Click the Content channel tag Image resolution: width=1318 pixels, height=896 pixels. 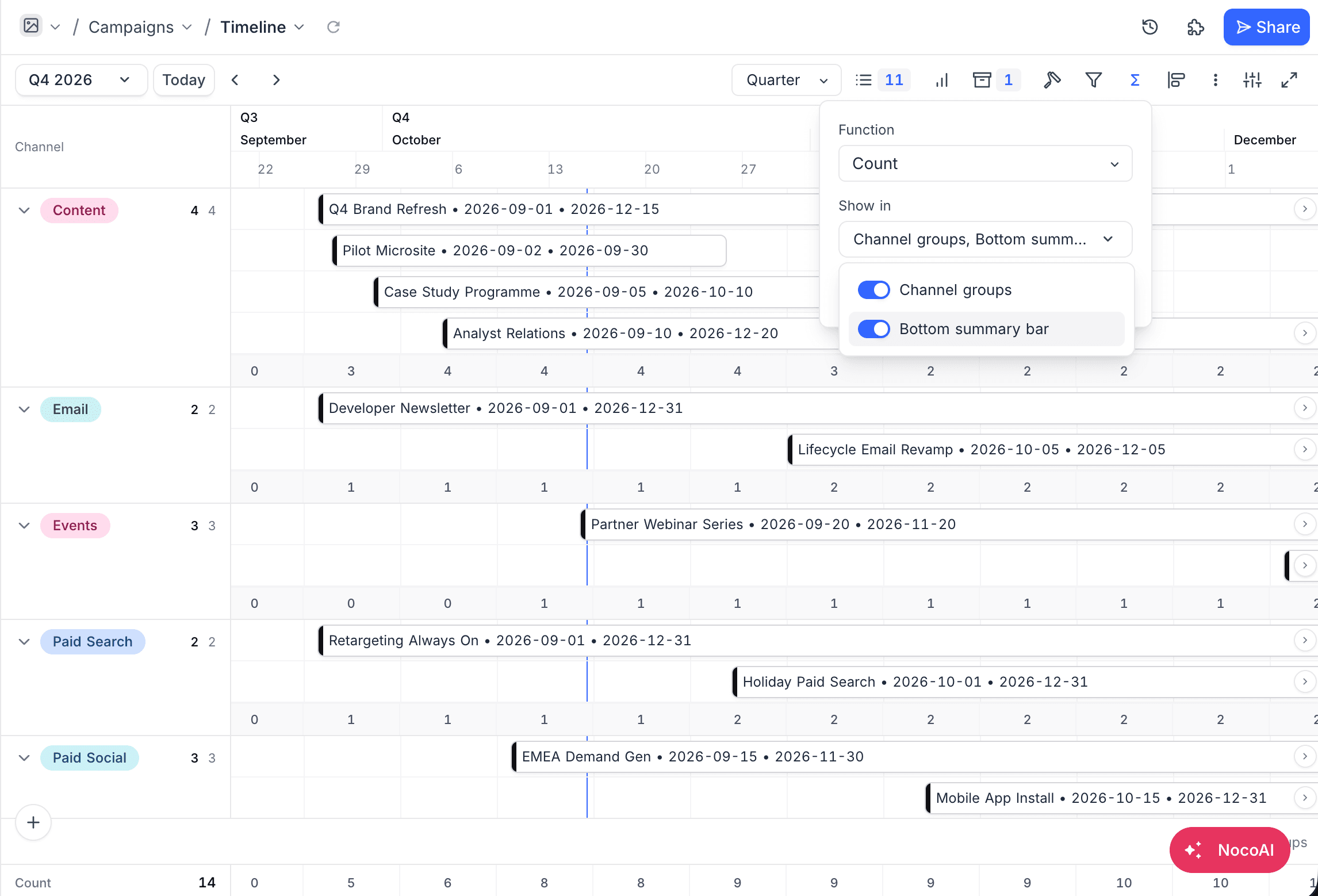(x=79, y=210)
